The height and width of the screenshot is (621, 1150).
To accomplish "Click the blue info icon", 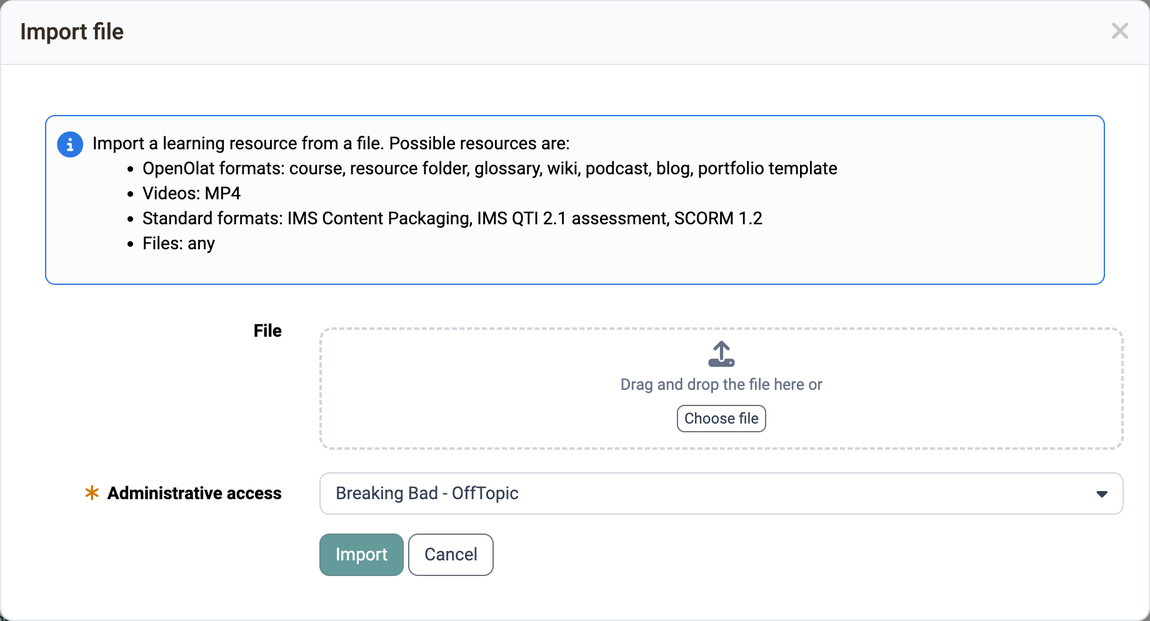I will (x=70, y=144).
